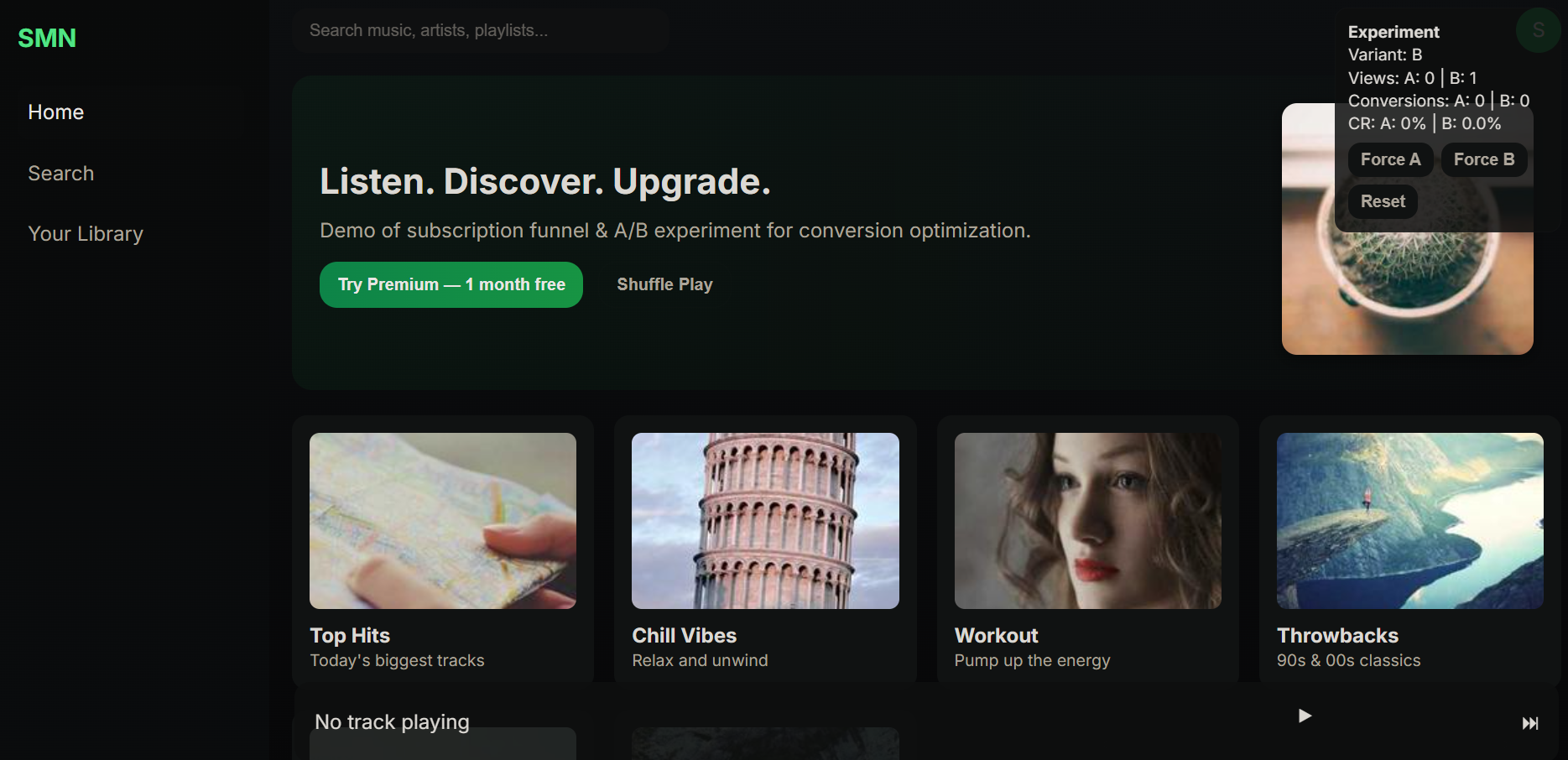Open the Home sidebar item
This screenshot has height=760, width=1568.
(x=55, y=112)
